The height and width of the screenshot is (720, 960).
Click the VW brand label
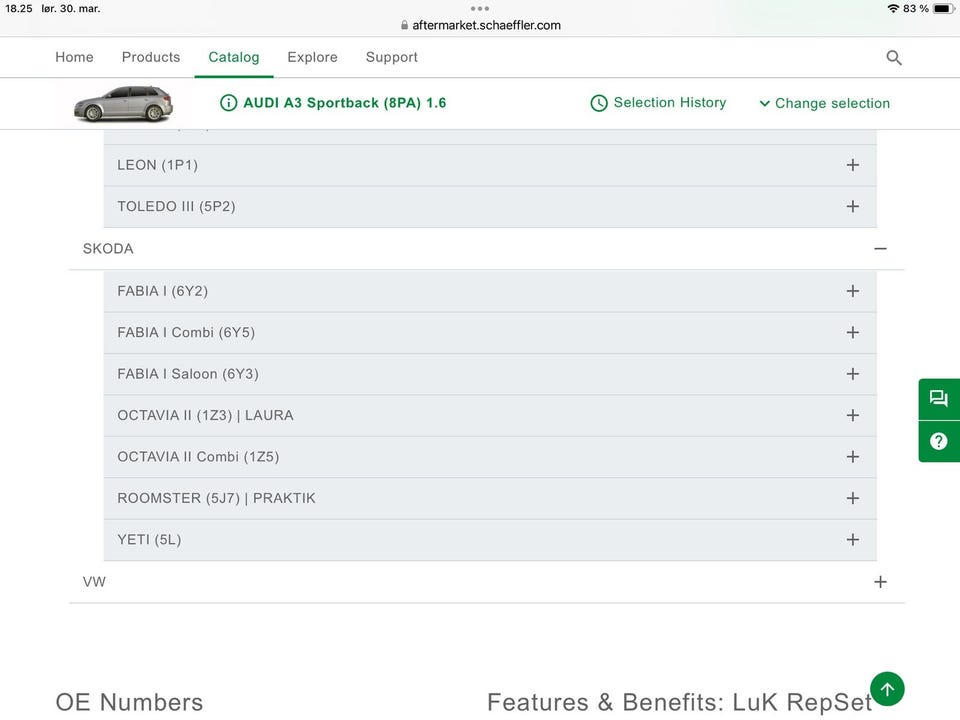(x=94, y=582)
